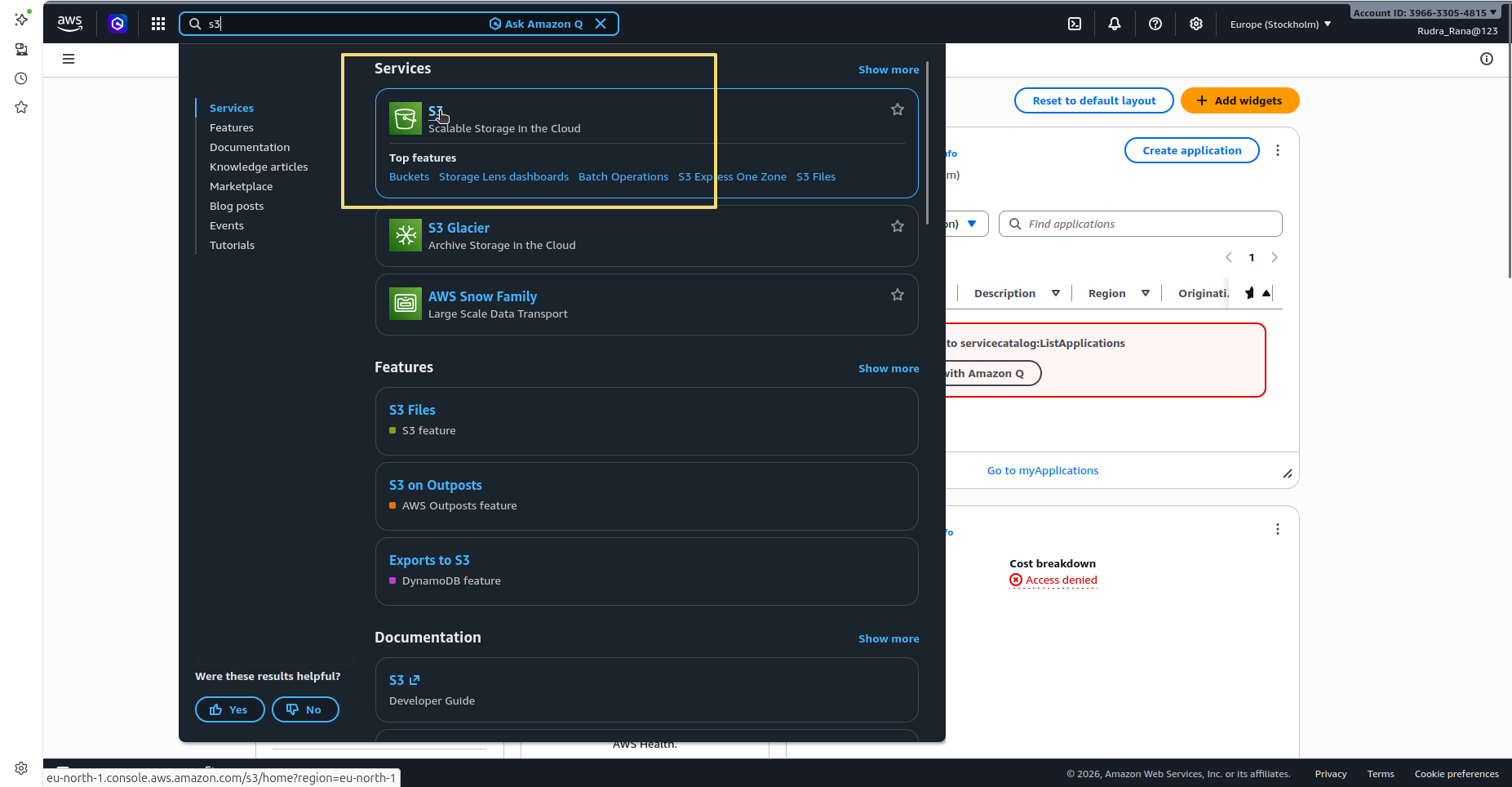Click the Find applications input field
The image size is (1512, 787).
pyautogui.click(x=1141, y=224)
